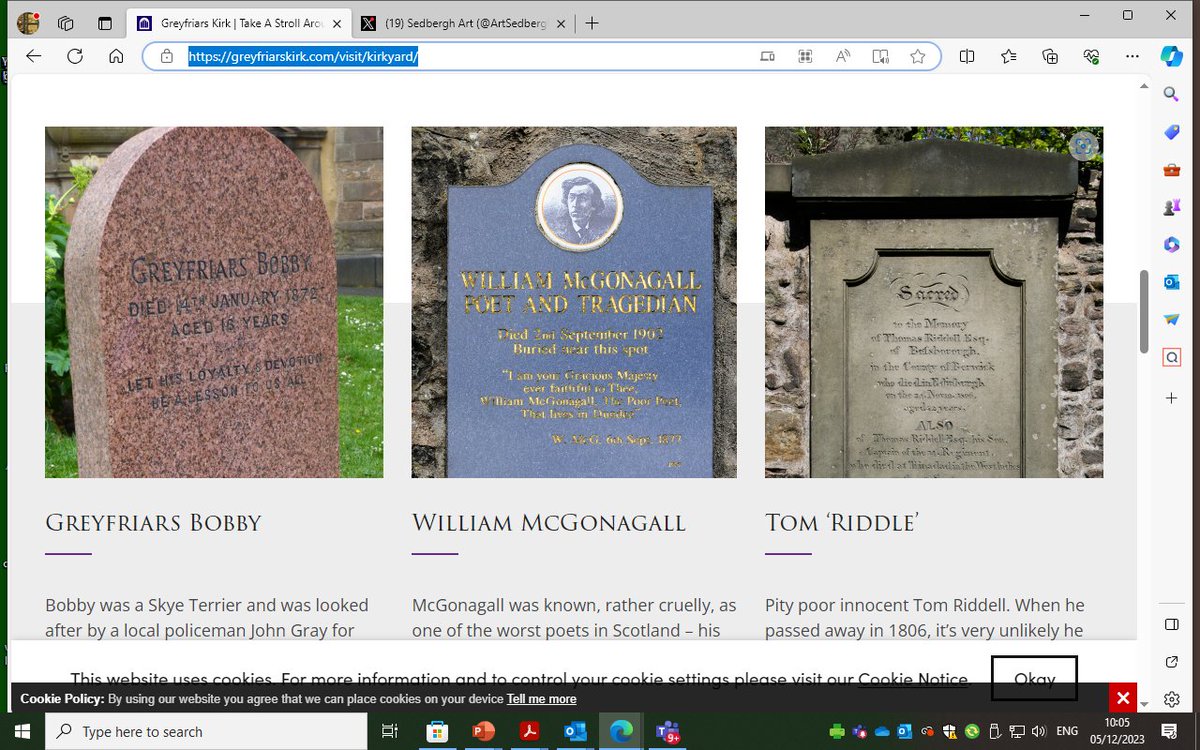
Task: Close the Greyfriars Kirk tab
Action: point(336,23)
